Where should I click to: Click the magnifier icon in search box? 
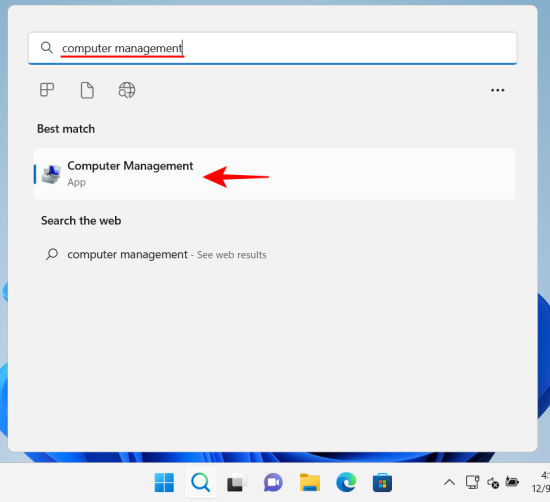pyautogui.click(x=46, y=47)
